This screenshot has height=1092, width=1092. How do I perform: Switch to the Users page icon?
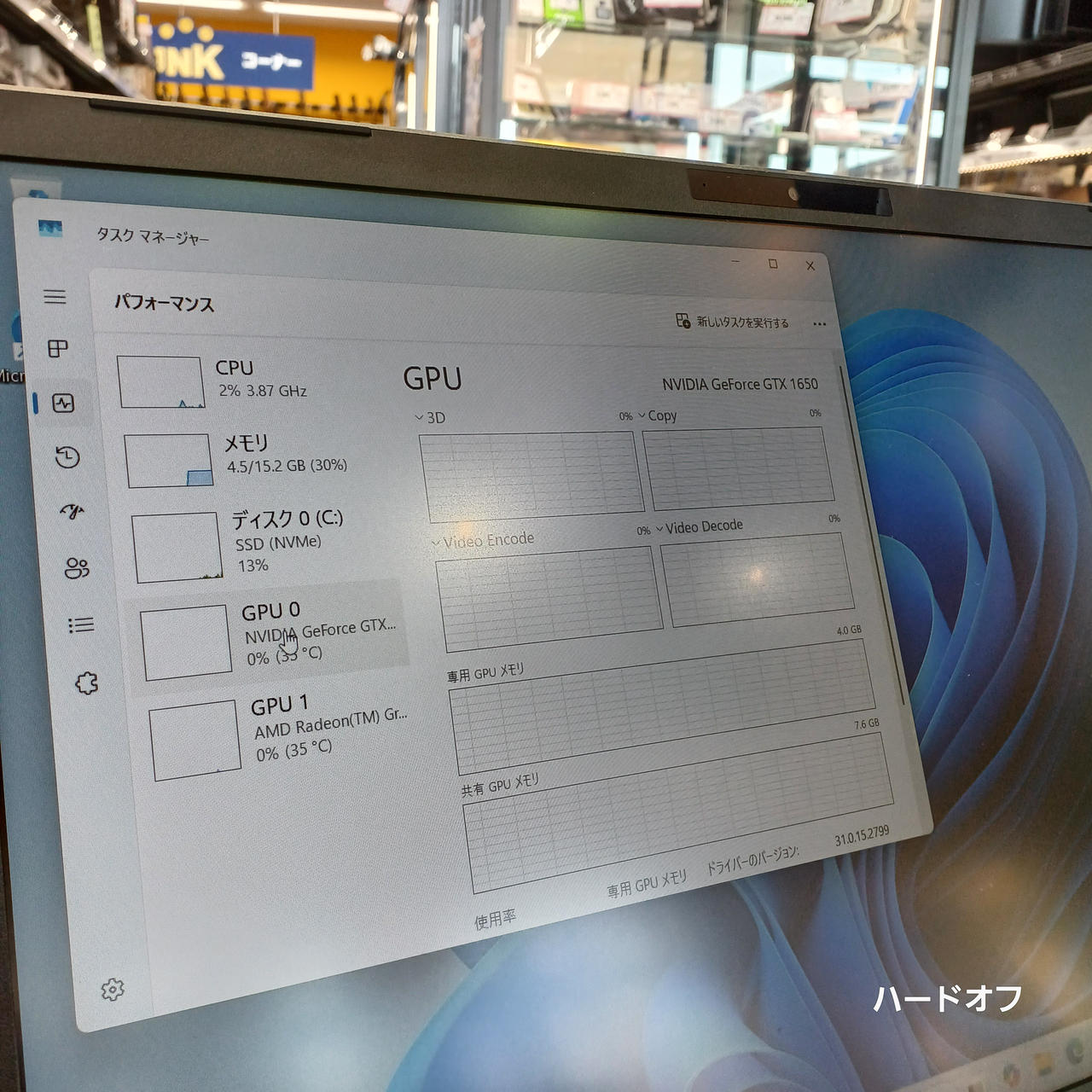coord(77,568)
